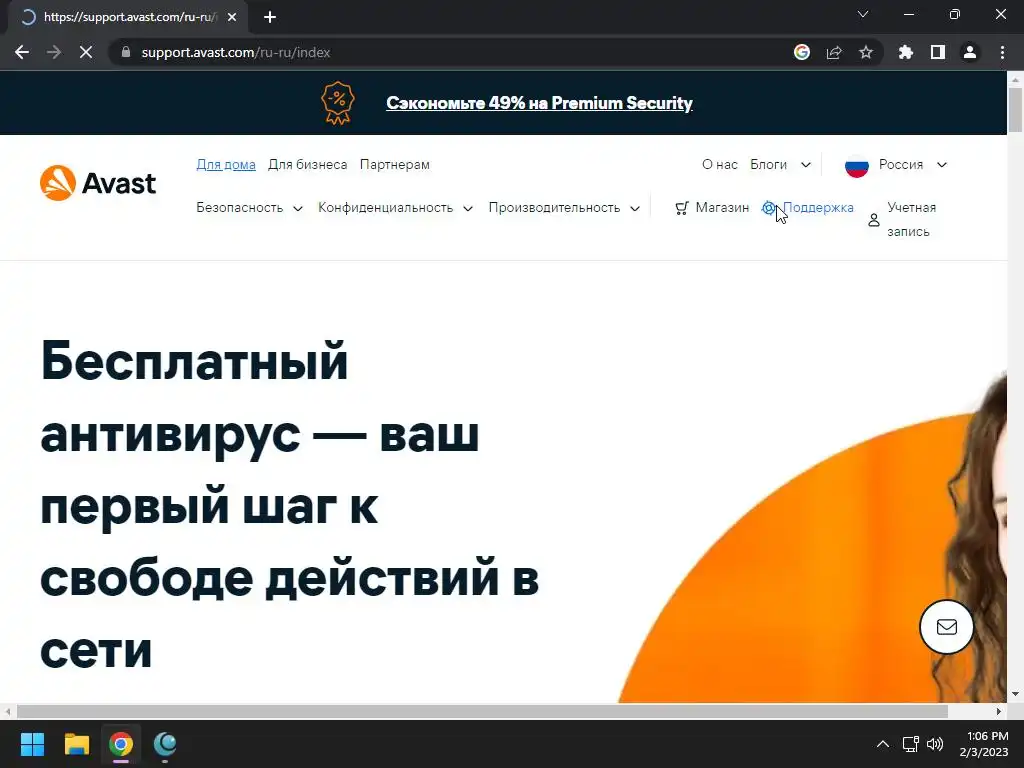Viewport: 1024px width, 768px height.
Task: Bookmark this page with star icon
Action: (866, 52)
